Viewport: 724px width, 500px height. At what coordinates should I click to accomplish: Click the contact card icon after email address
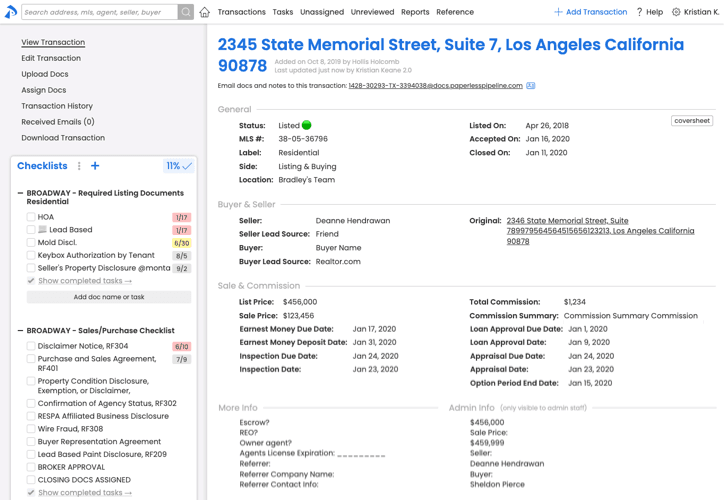pyautogui.click(x=531, y=85)
